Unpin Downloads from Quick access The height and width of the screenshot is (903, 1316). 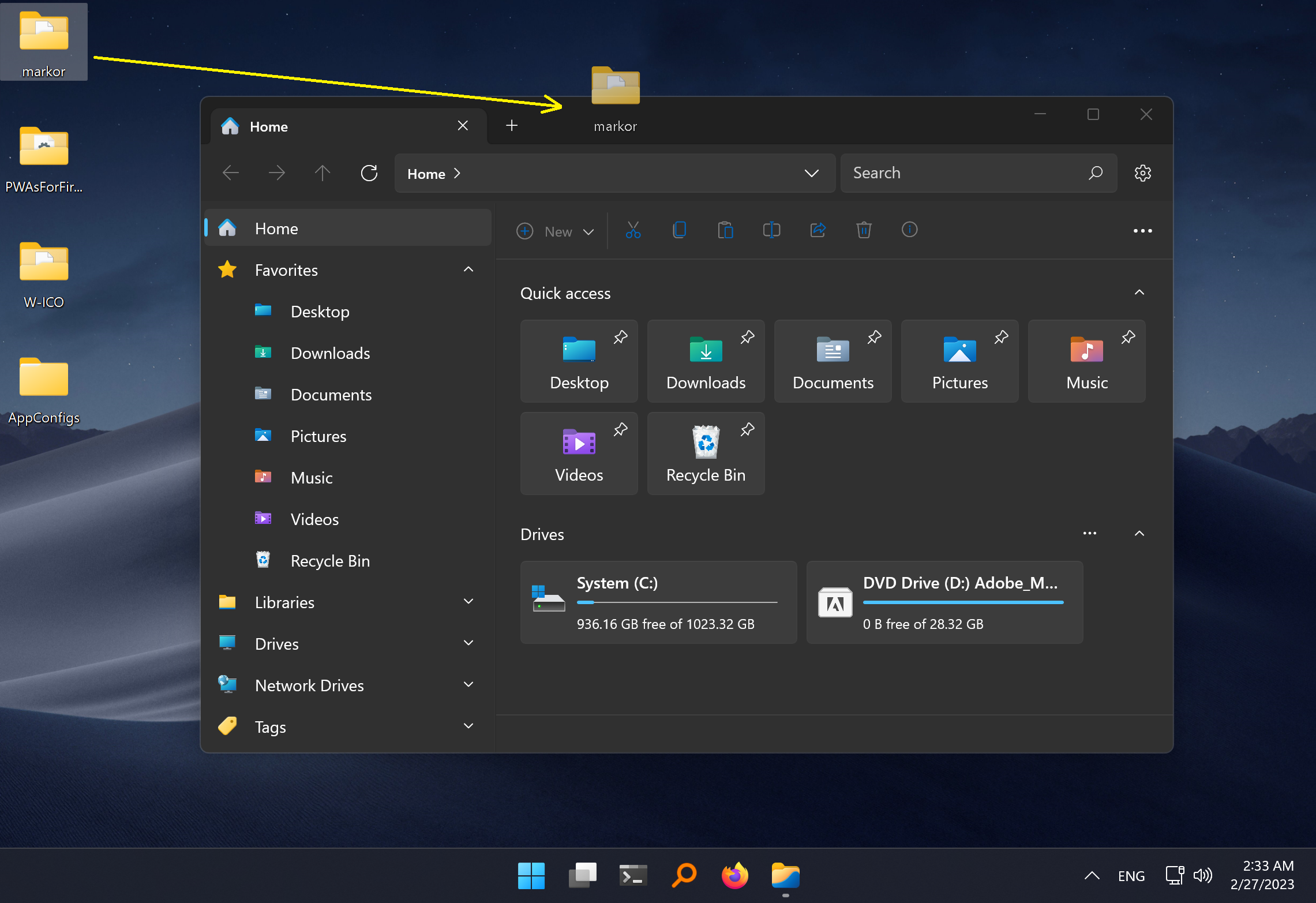click(747, 336)
